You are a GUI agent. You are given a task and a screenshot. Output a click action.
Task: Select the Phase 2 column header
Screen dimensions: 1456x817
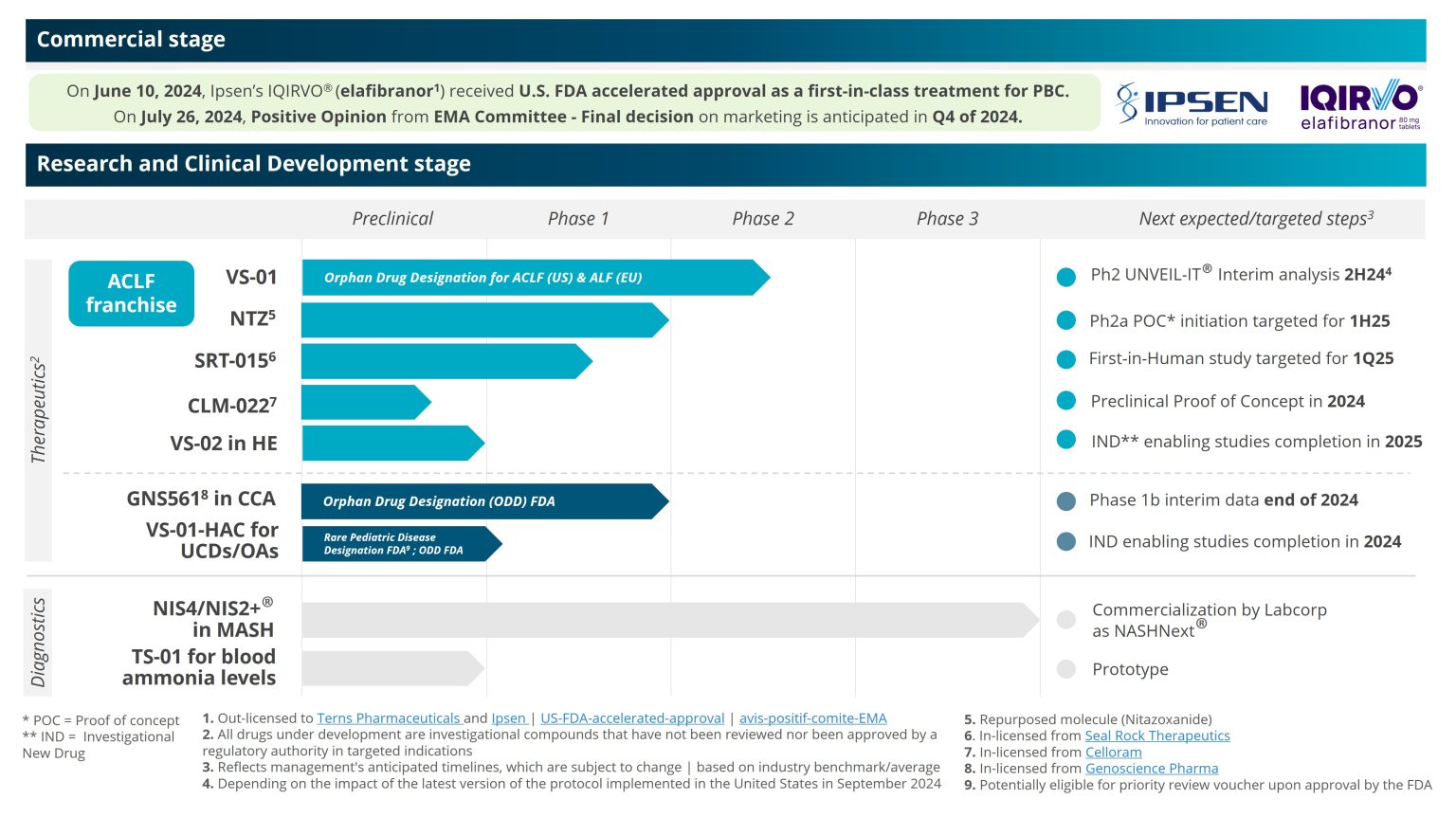[763, 219]
